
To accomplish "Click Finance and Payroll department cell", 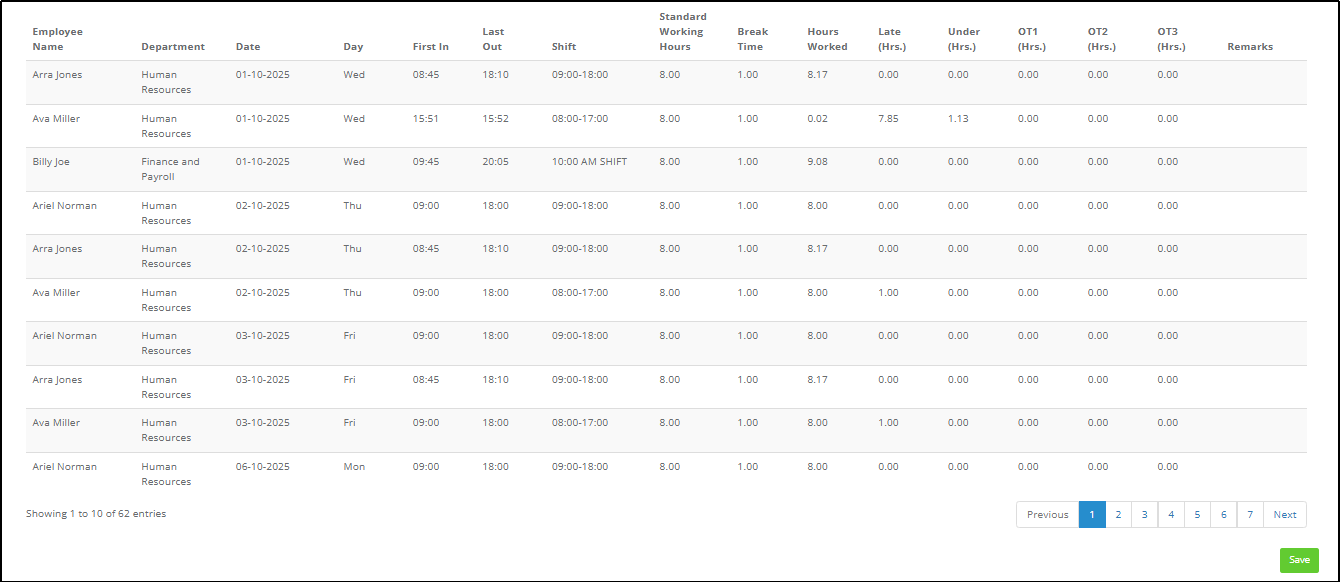I will (170, 169).
